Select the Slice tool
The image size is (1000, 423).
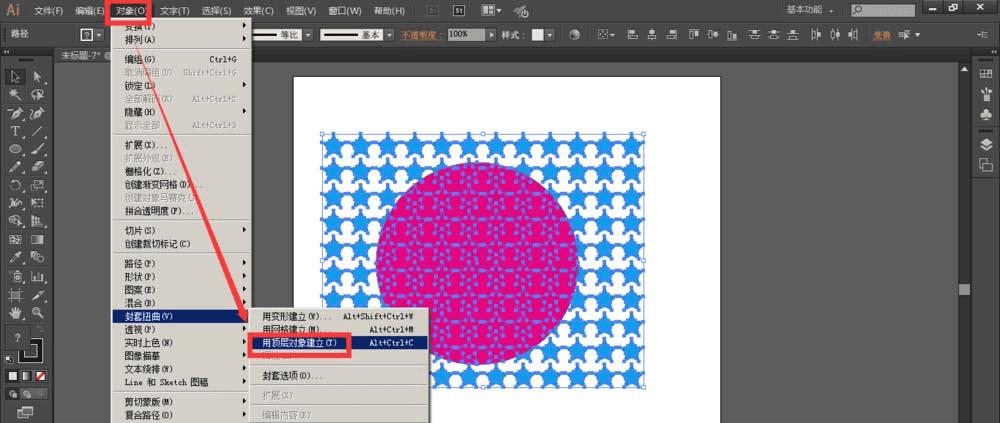coord(38,295)
